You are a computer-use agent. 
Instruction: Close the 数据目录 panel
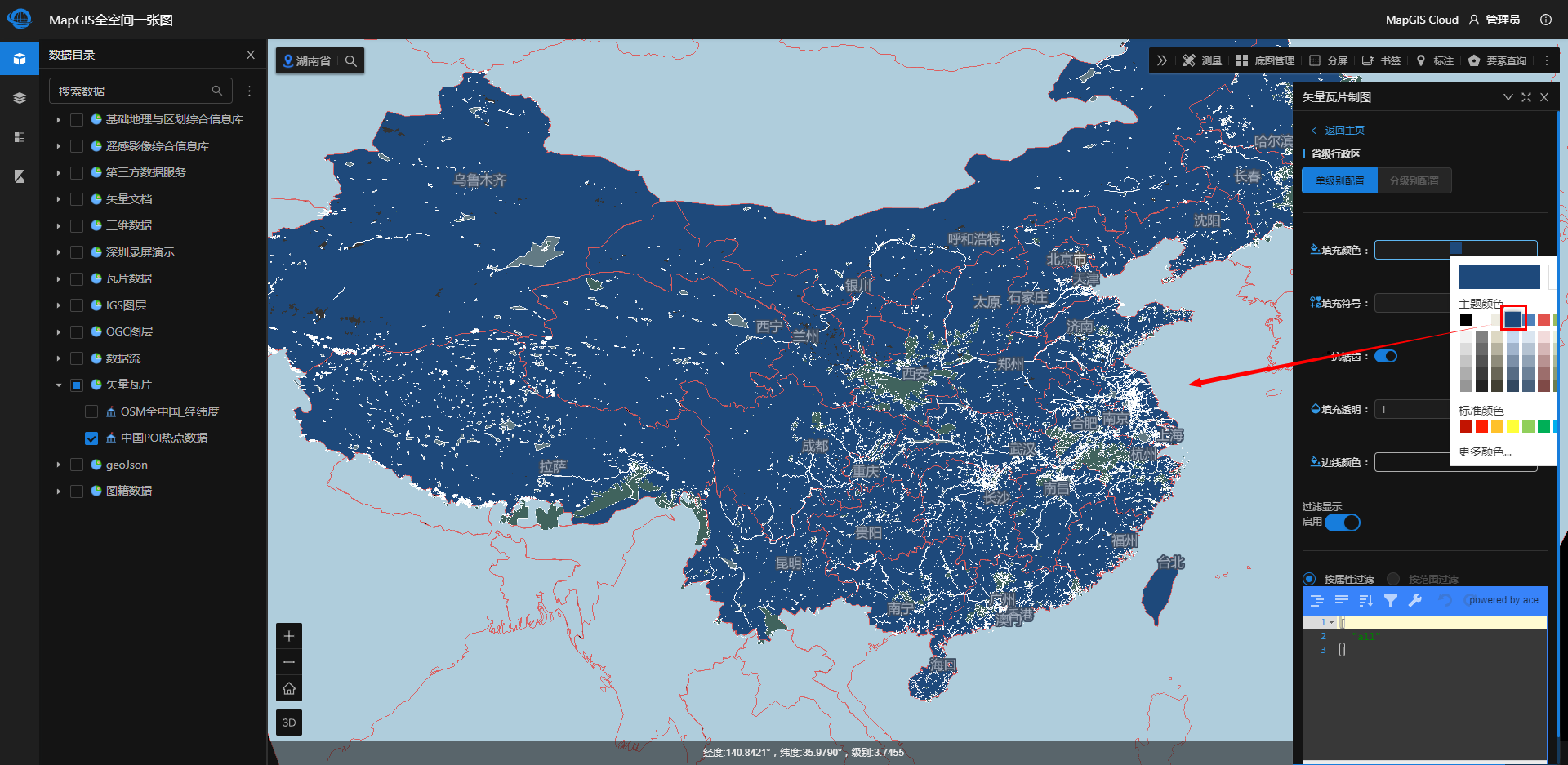pyautogui.click(x=251, y=55)
